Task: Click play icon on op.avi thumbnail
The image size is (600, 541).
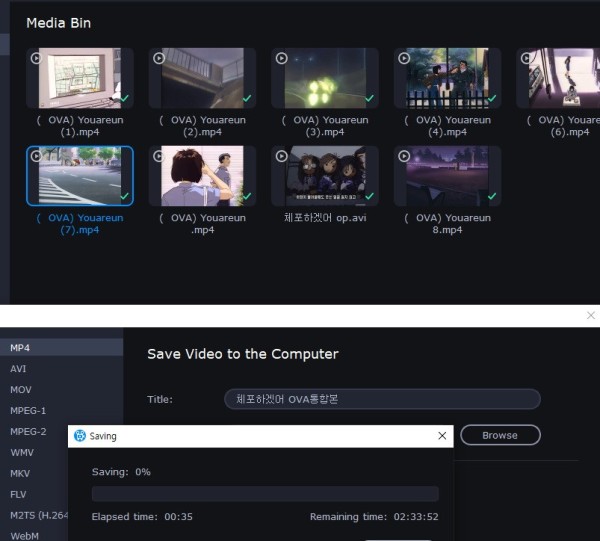Action: coord(282,156)
